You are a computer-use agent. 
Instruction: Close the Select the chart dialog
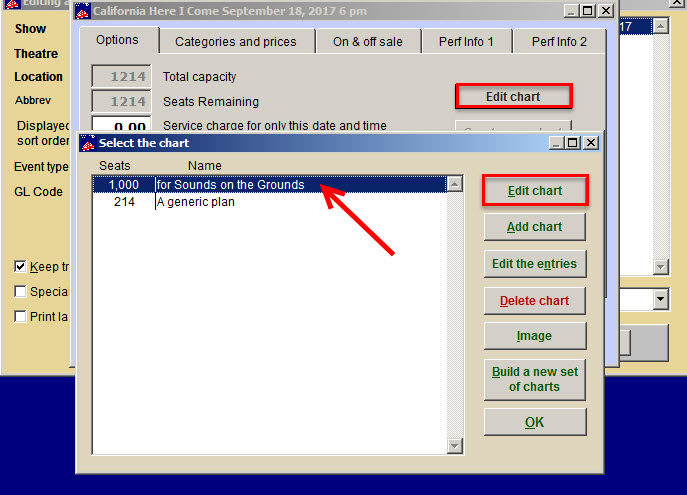tap(591, 143)
